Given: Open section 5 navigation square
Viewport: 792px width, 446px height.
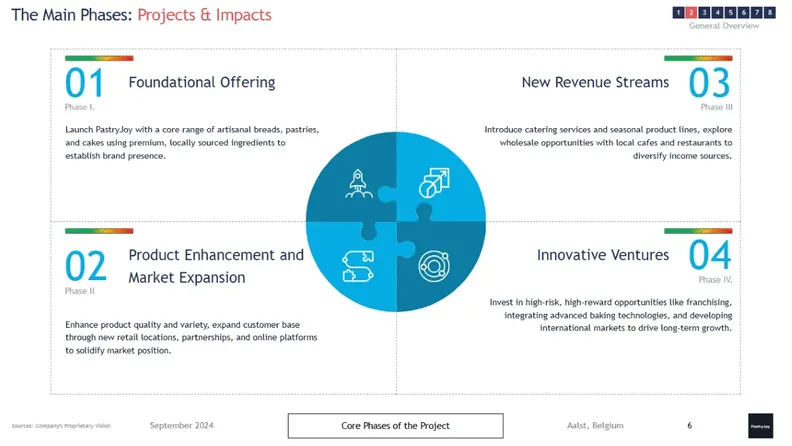Looking at the screenshot, I should [x=730, y=13].
